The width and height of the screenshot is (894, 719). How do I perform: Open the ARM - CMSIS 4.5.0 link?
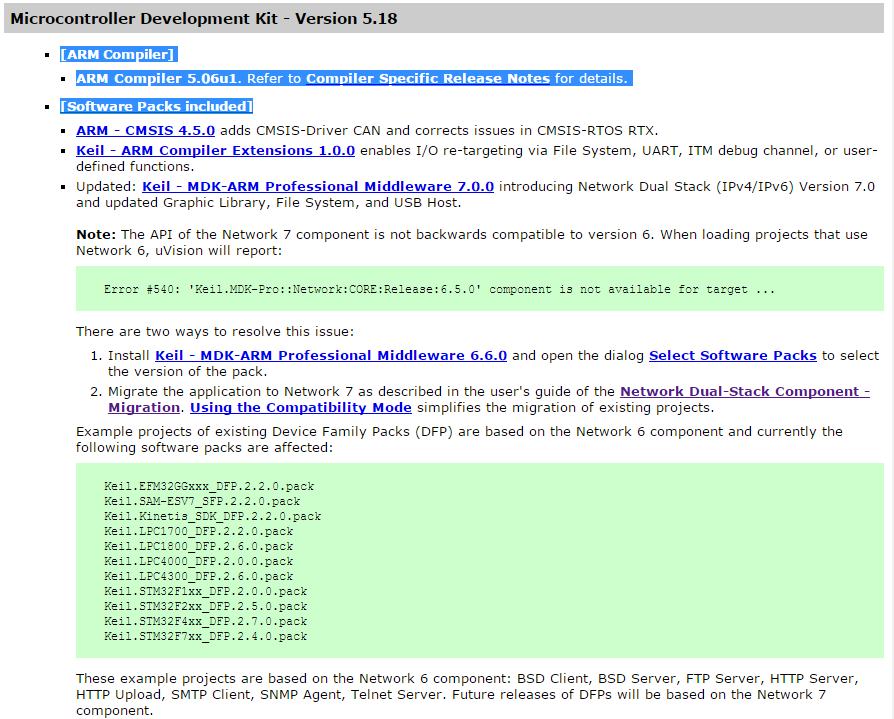click(x=145, y=131)
